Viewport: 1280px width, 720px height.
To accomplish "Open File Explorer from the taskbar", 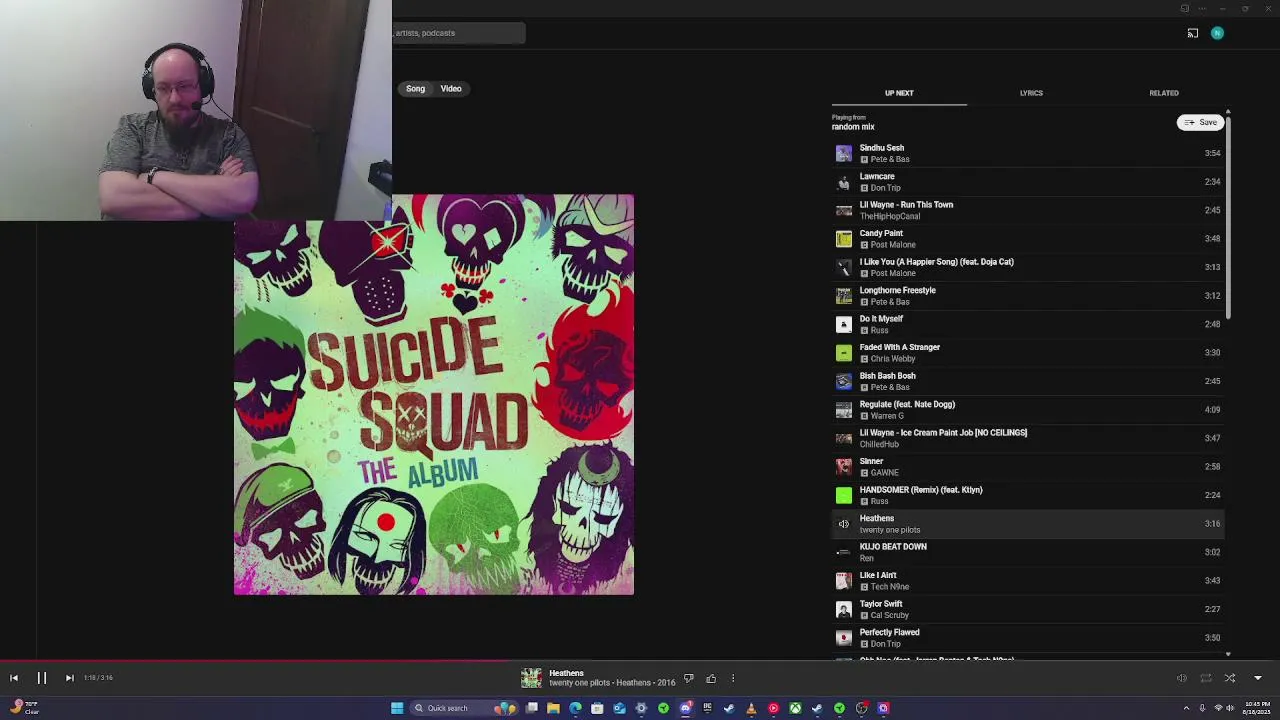I will tap(553, 708).
